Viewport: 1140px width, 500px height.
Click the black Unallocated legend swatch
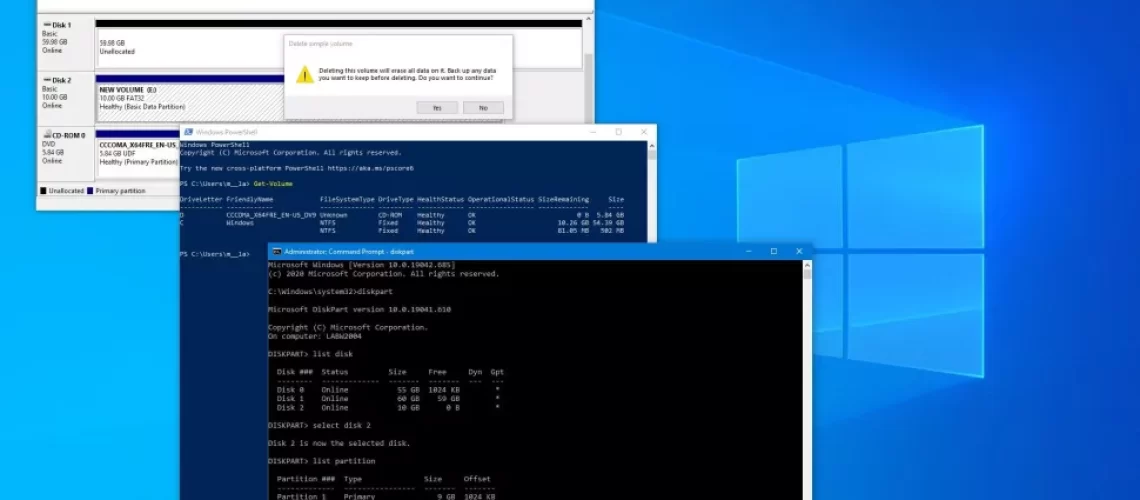click(x=43, y=190)
